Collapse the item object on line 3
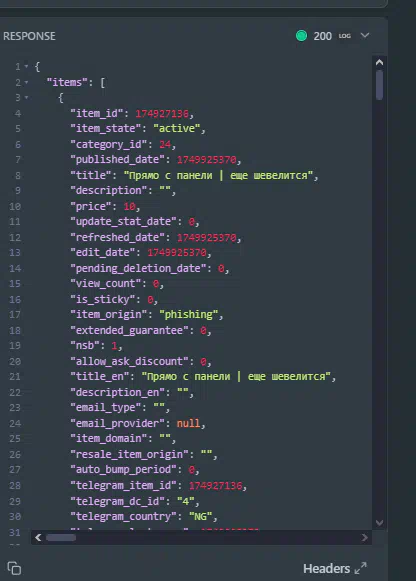The image size is (416, 581). click(26, 98)
